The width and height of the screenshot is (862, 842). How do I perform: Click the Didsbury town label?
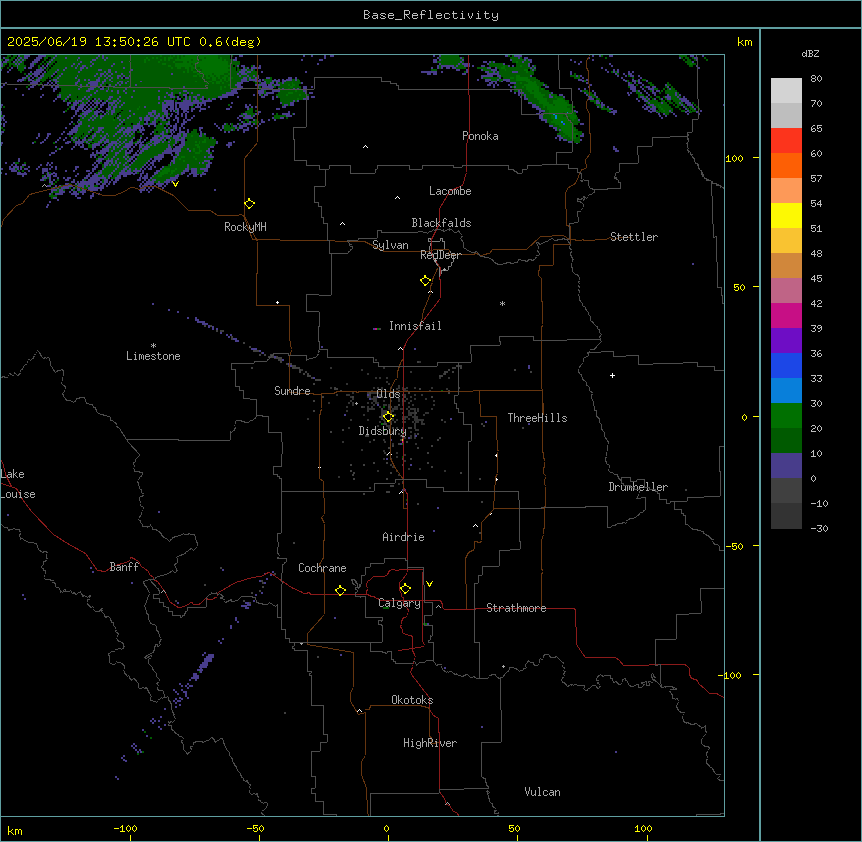click(x=382, y=431)
